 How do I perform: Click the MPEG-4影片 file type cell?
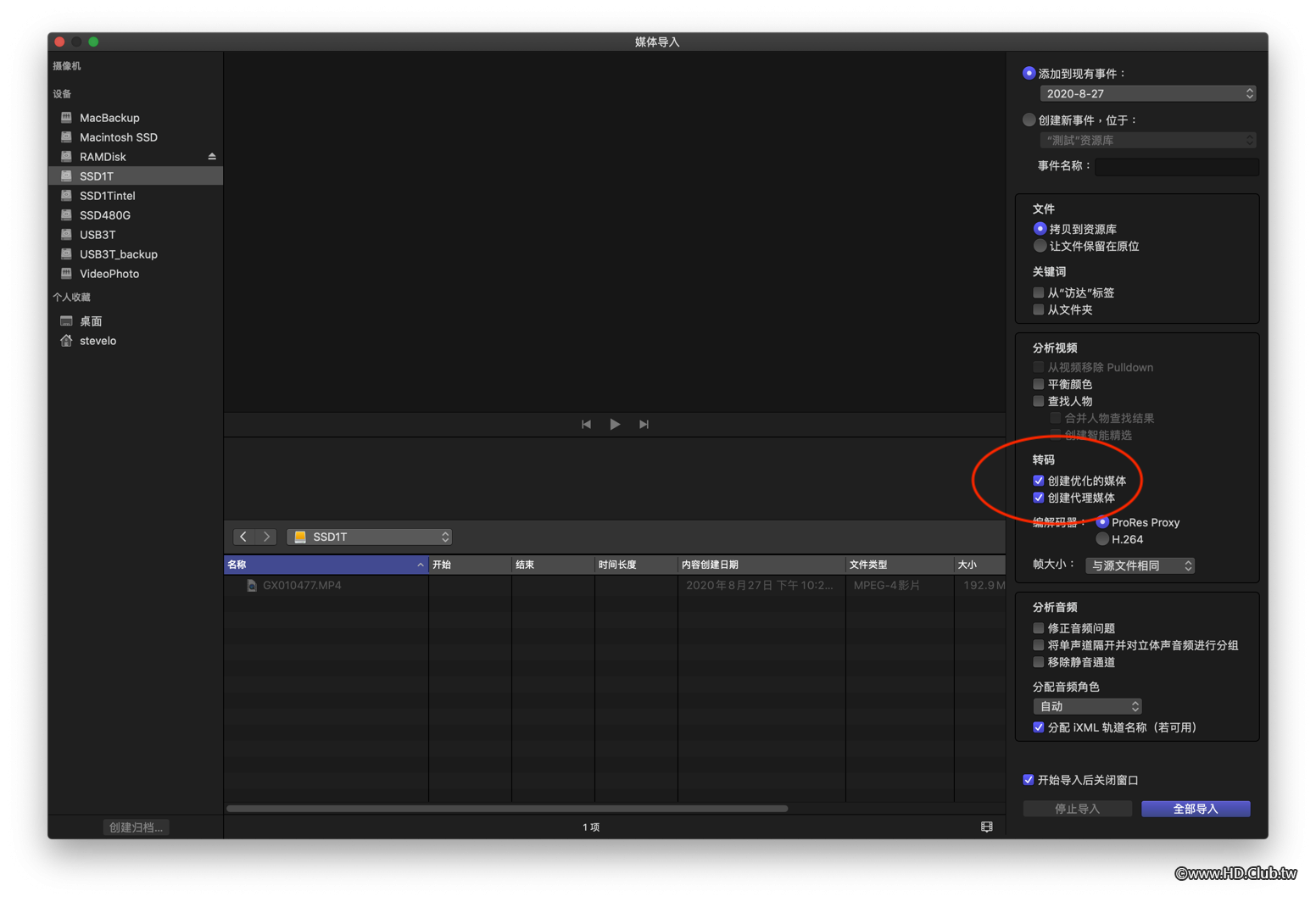[x=887, y=586]
